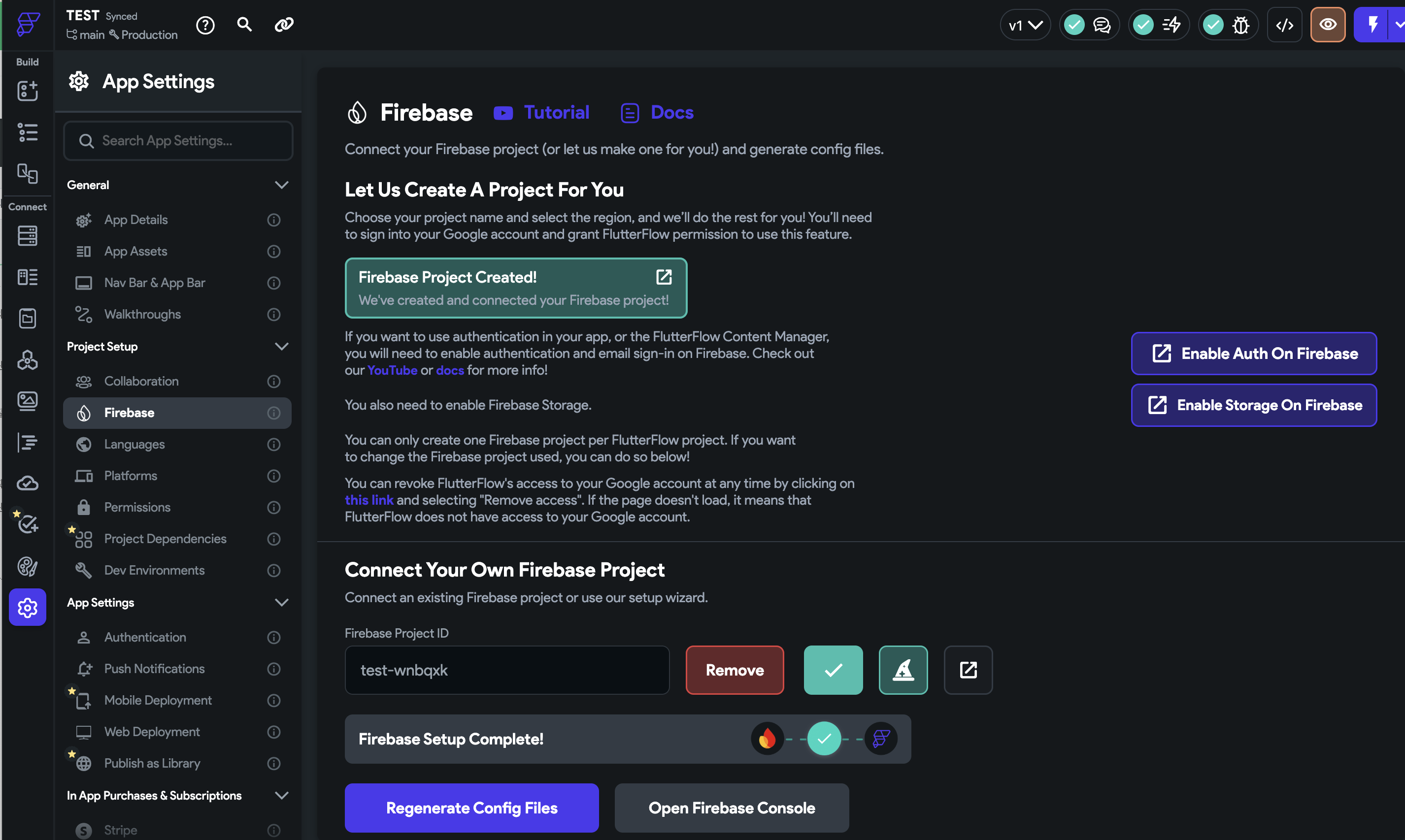This screenshot has height=840, width=1405.
Task: Open the Data Types icon in sidebar
Action: (27, 277)
